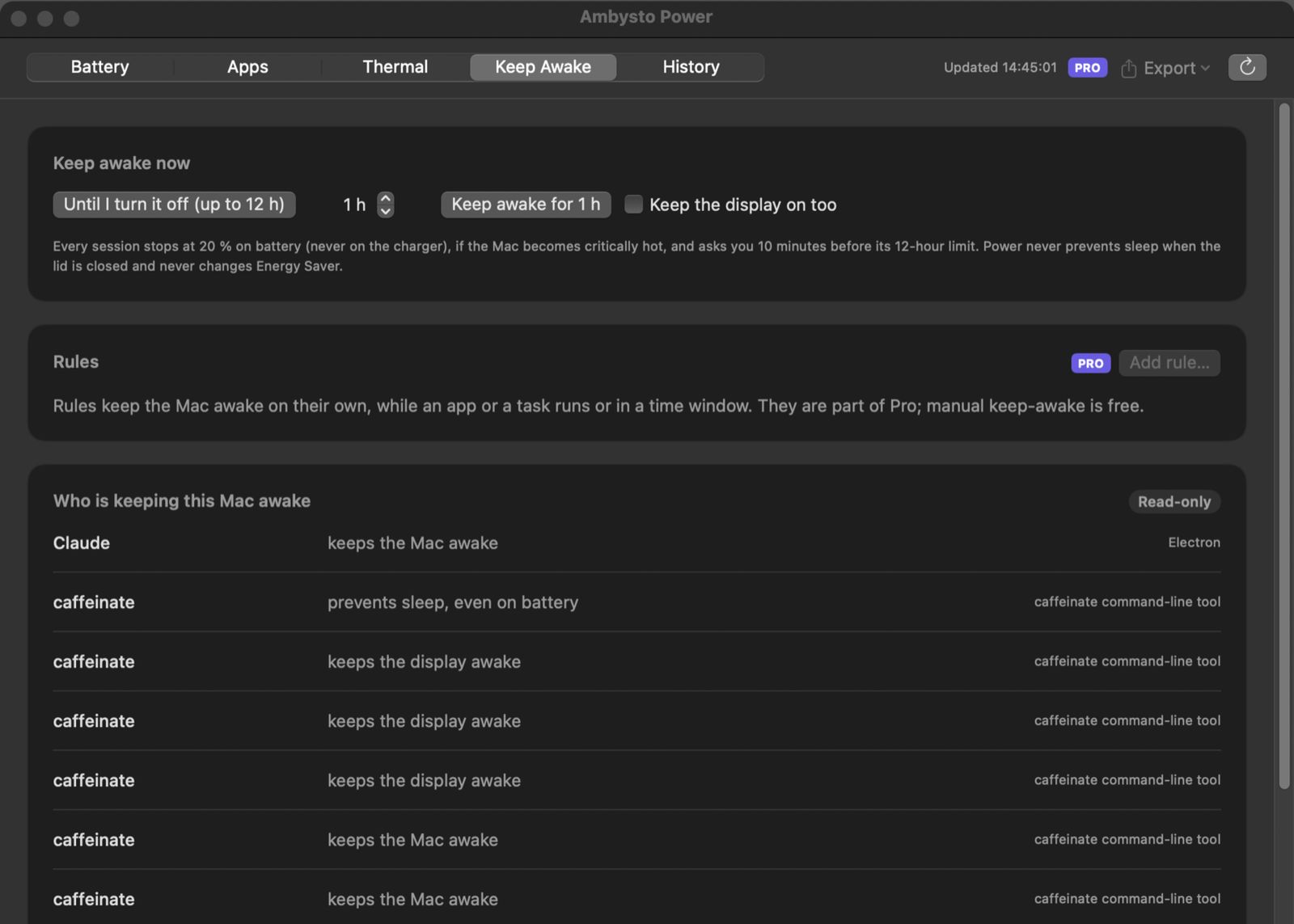Select the Keep Awake tab
The width and height of the screenshot is (1294, 924).
click(x=543, y=67)
